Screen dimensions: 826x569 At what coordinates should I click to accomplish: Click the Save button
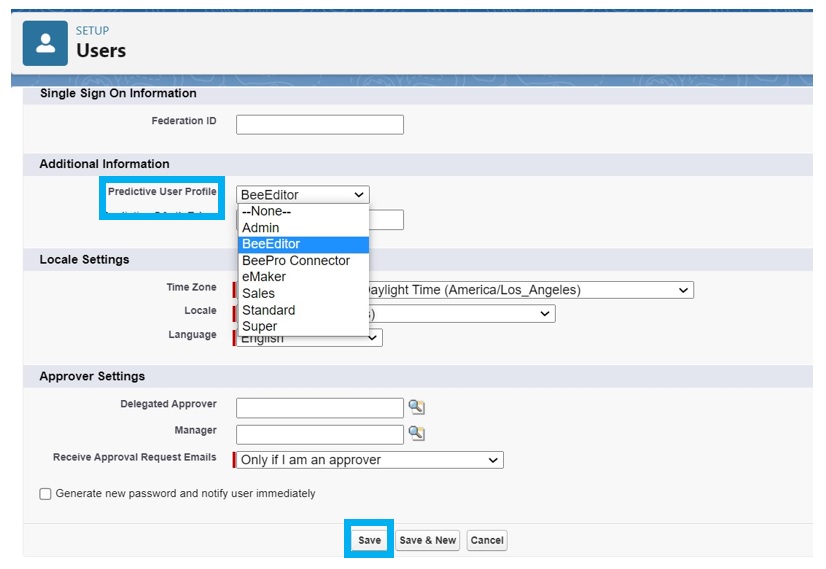(x=369, y=540)
